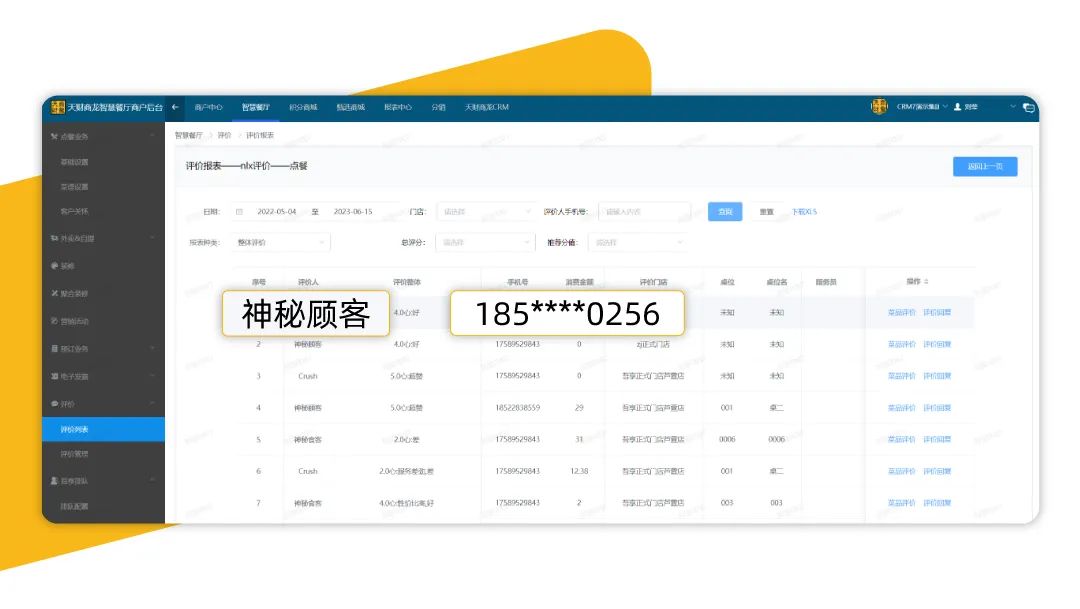The width and height of the screenshot is (1080, 609).
Task: Open the 报表种类 dropdown showing 整体评价
Action: pos(280,242)
